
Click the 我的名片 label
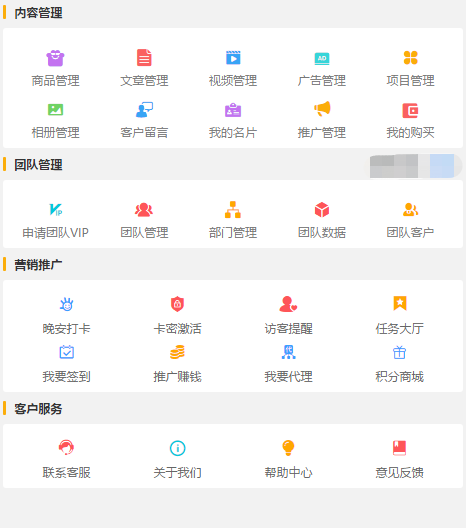pos(233,133)
